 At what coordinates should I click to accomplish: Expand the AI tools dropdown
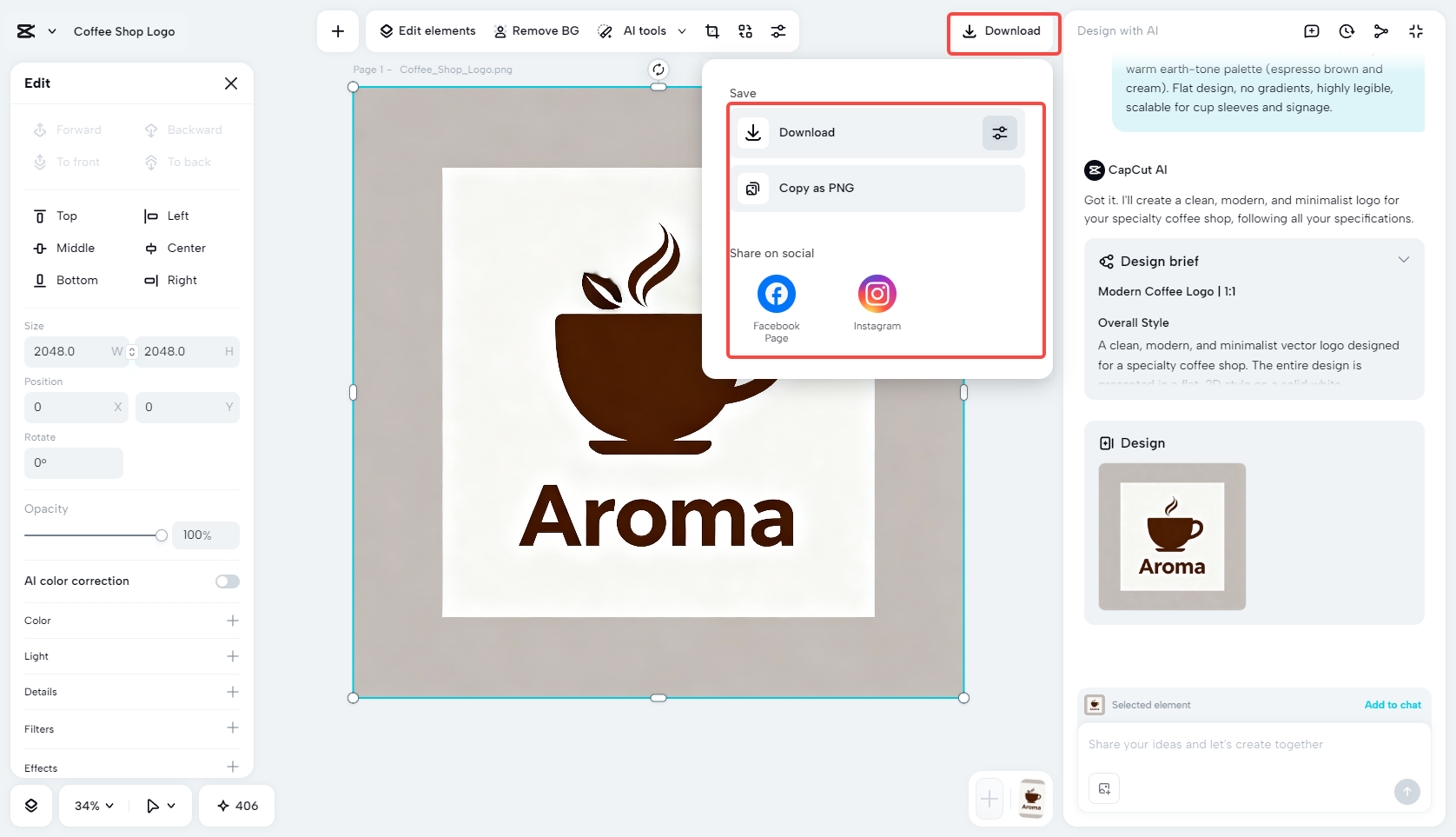point(682,30)
